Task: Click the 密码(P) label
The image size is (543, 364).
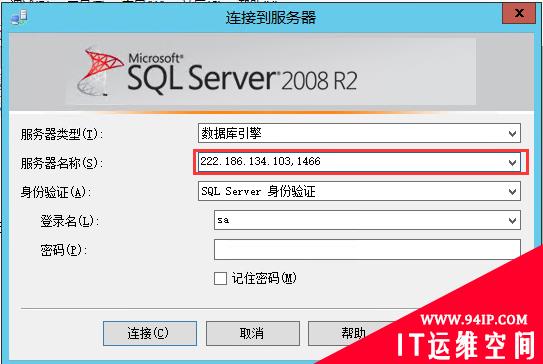Action: click(63, 250)
